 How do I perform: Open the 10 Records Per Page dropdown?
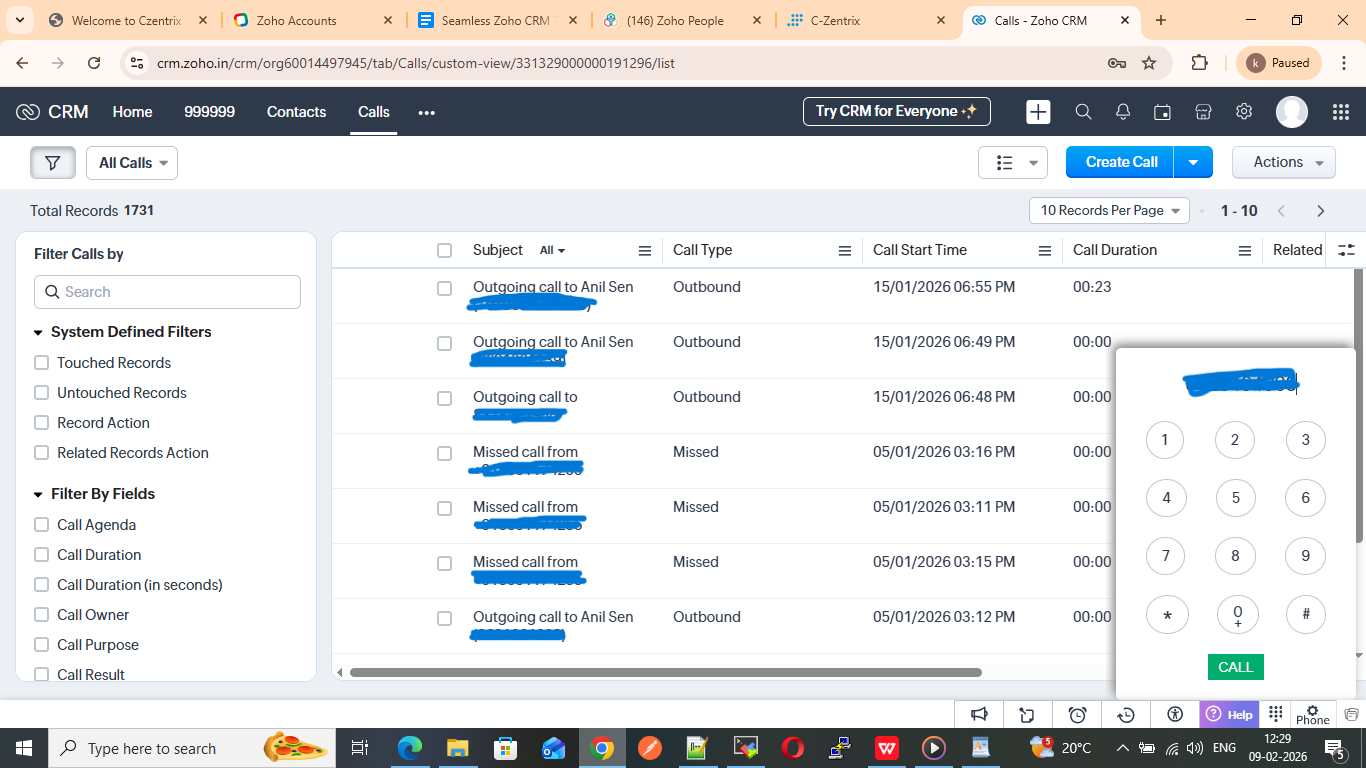(x=1109, y=211)
